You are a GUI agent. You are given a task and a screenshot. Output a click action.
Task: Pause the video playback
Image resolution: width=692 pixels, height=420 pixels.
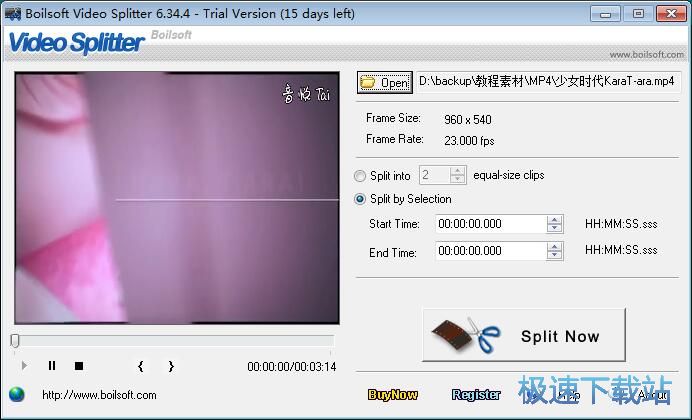tap(52, 366)
